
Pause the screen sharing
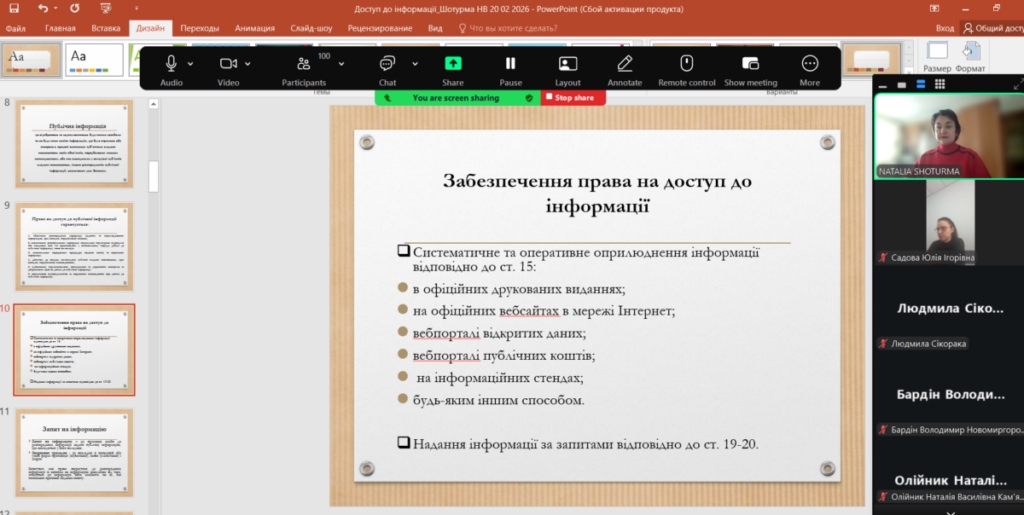(x=510, y=64)
